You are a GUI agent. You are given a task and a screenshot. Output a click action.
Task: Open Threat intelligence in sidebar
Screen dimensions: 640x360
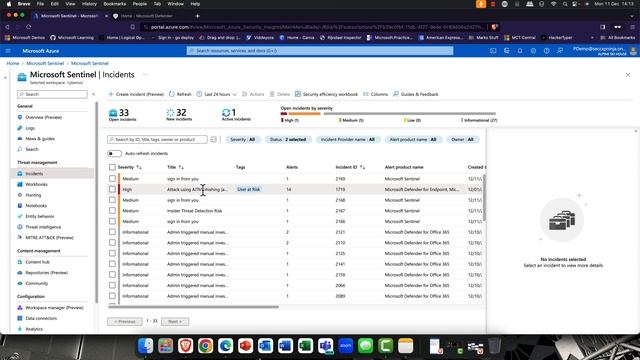[43, 227]
